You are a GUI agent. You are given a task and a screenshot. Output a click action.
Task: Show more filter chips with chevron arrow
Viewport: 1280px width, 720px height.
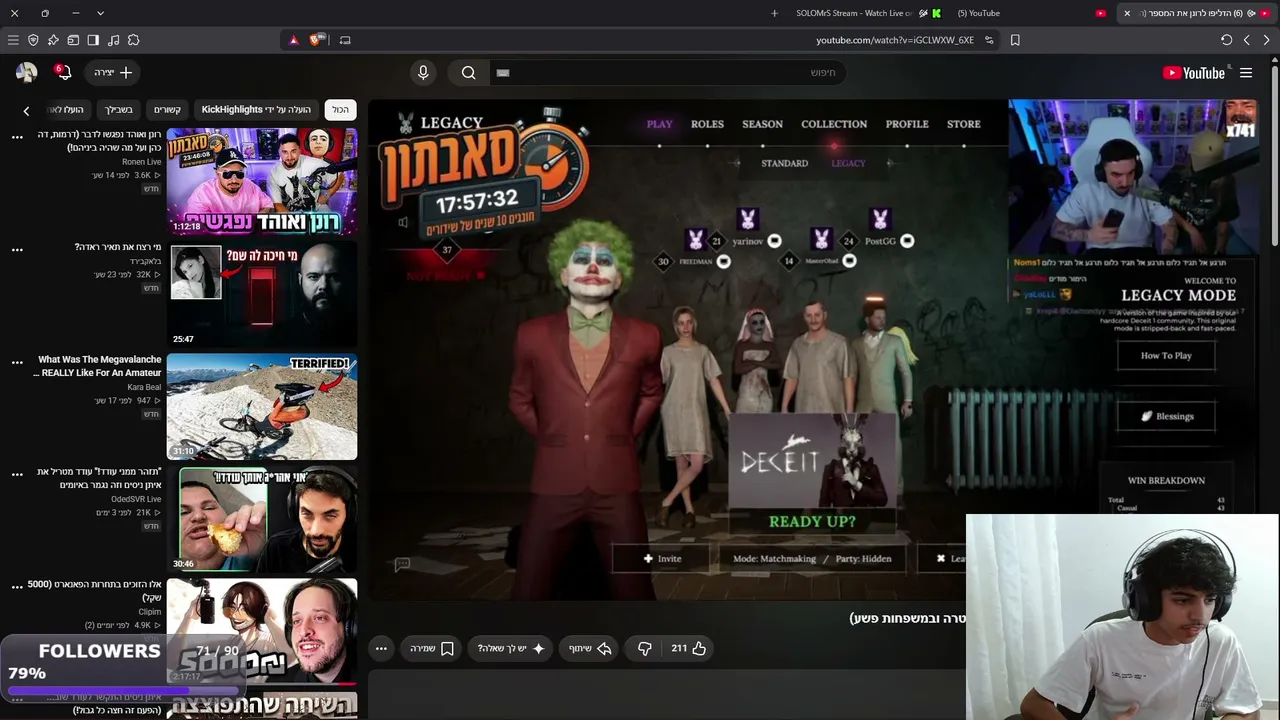(26, 110)
